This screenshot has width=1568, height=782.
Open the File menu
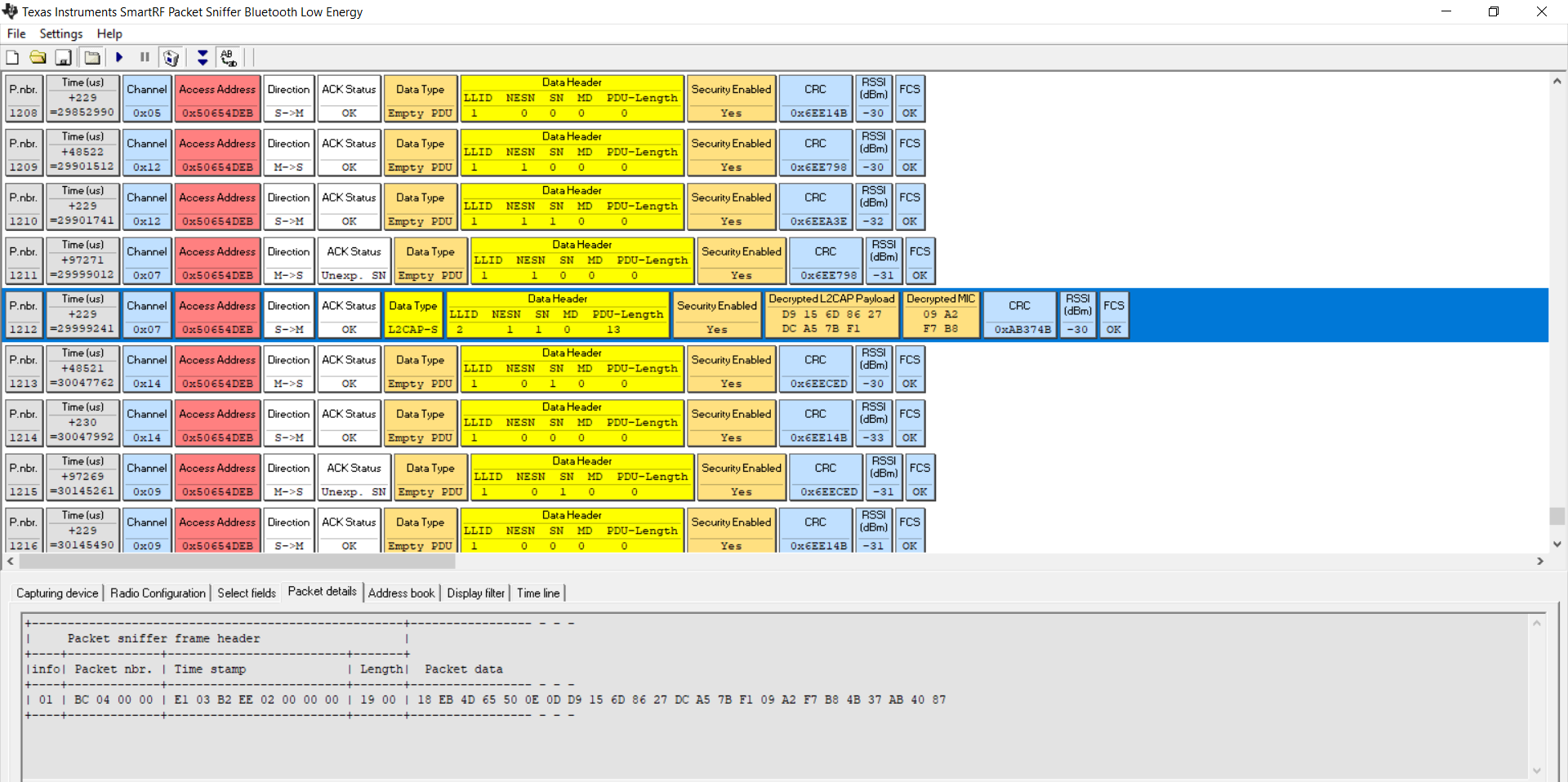coord(16,33)
